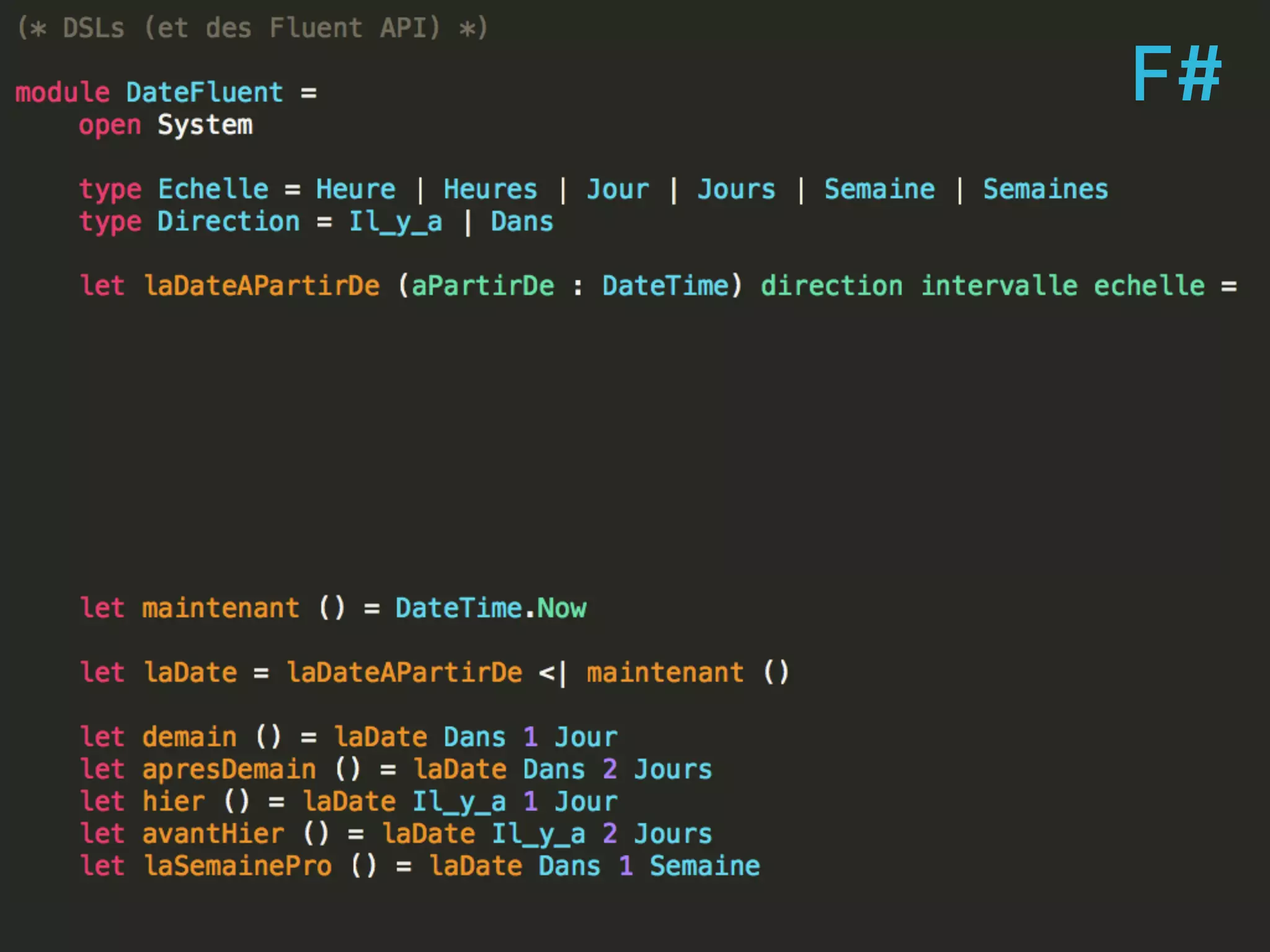Click the laDateAPartirDe function definition name
Viewport: 1270px width, 952px height.
pyautogui.click(x=261, y=286)
